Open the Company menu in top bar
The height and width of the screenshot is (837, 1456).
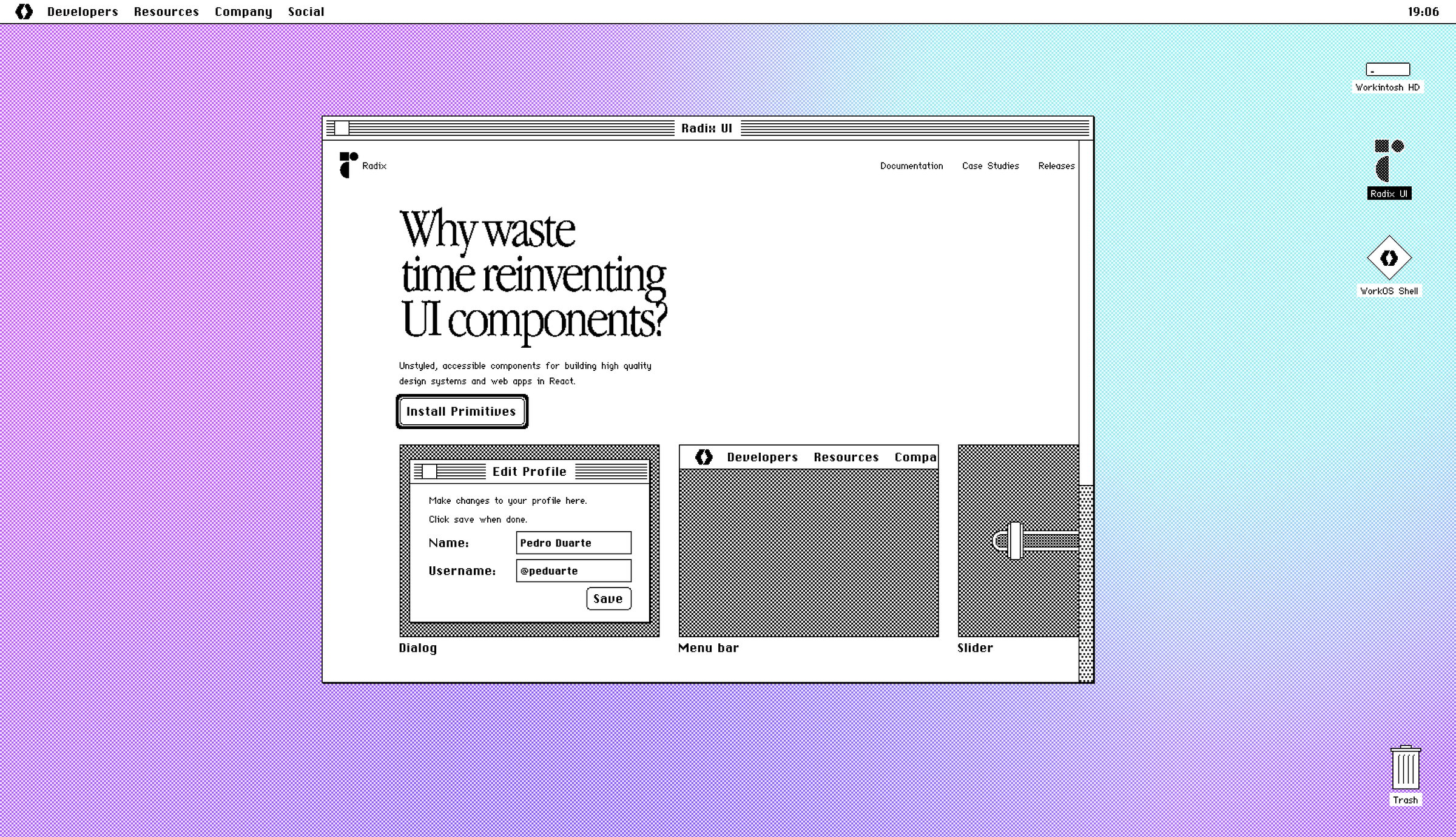tap(243, 12)
